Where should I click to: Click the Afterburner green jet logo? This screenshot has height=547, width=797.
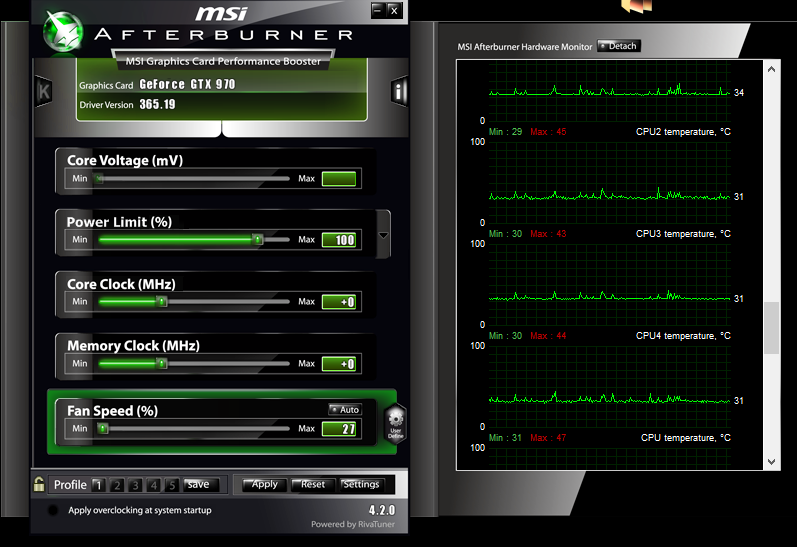click(63, 31)
